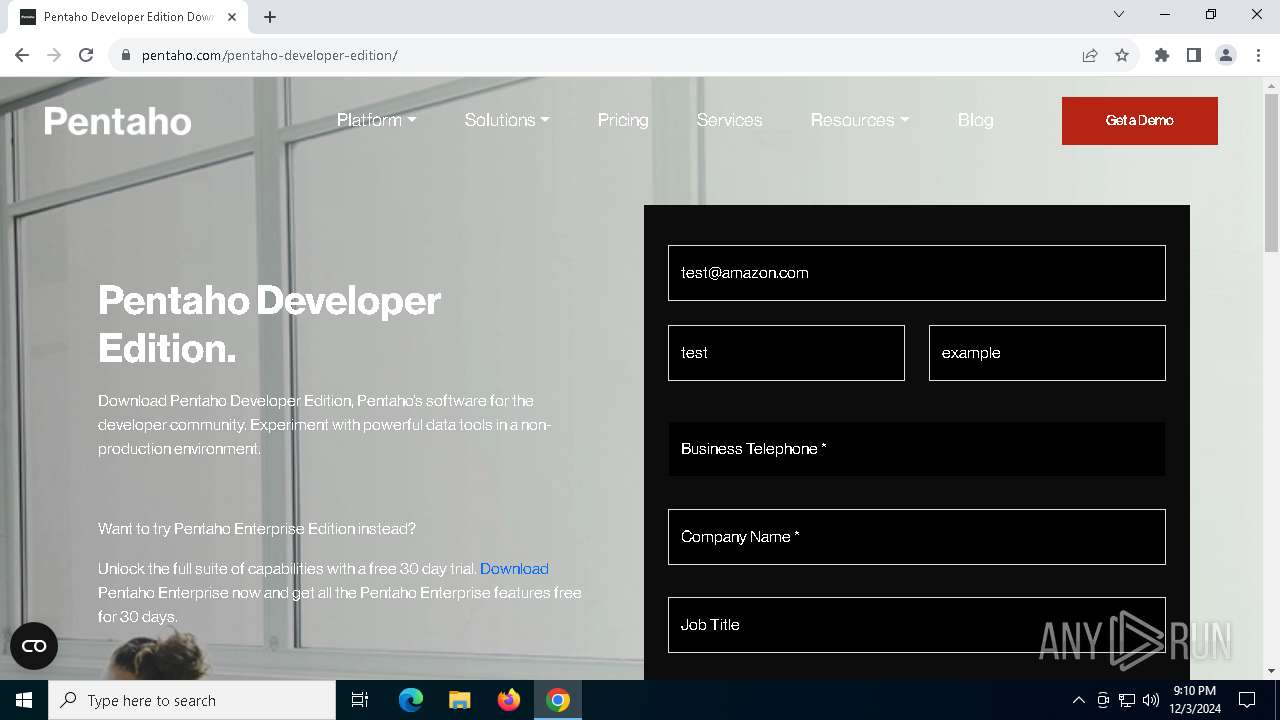Open the Services page
The height and width of the screenshot is (720, 1280).
729,120
